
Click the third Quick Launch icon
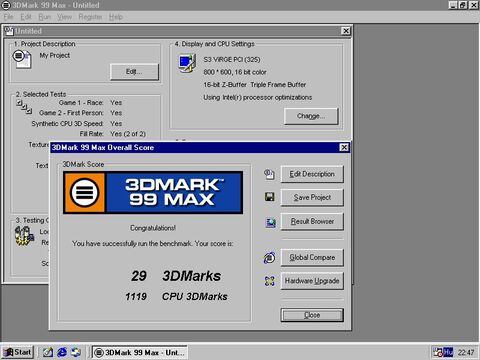pyautogui.click(x=76, y=352)
